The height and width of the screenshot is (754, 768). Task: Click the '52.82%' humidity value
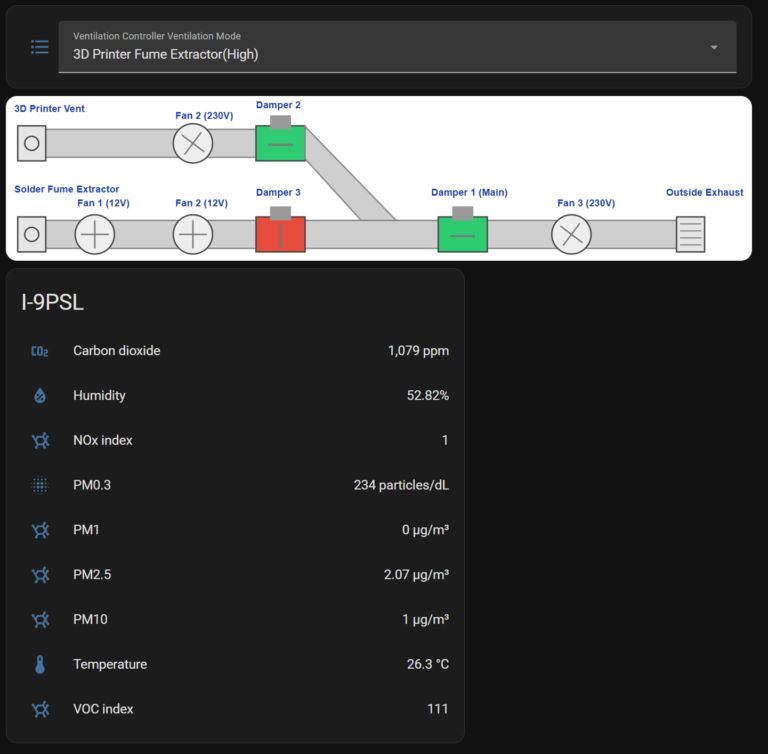pyautogui.click(x=428, y=395)
